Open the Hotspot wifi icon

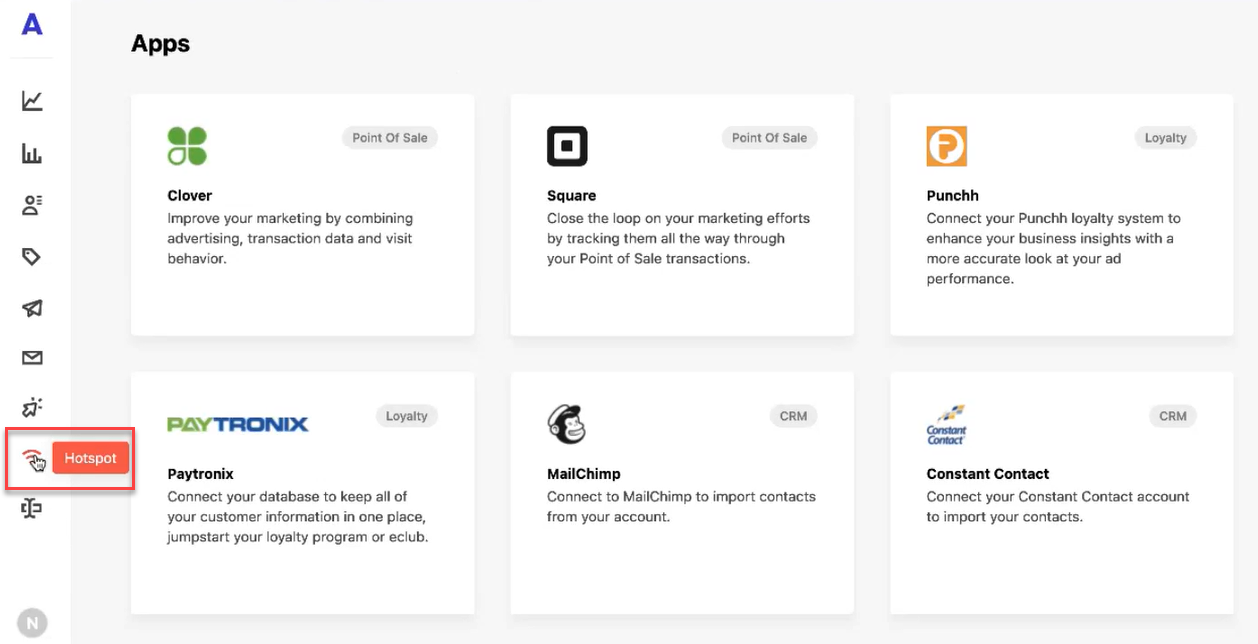click(x=33, y=458)
